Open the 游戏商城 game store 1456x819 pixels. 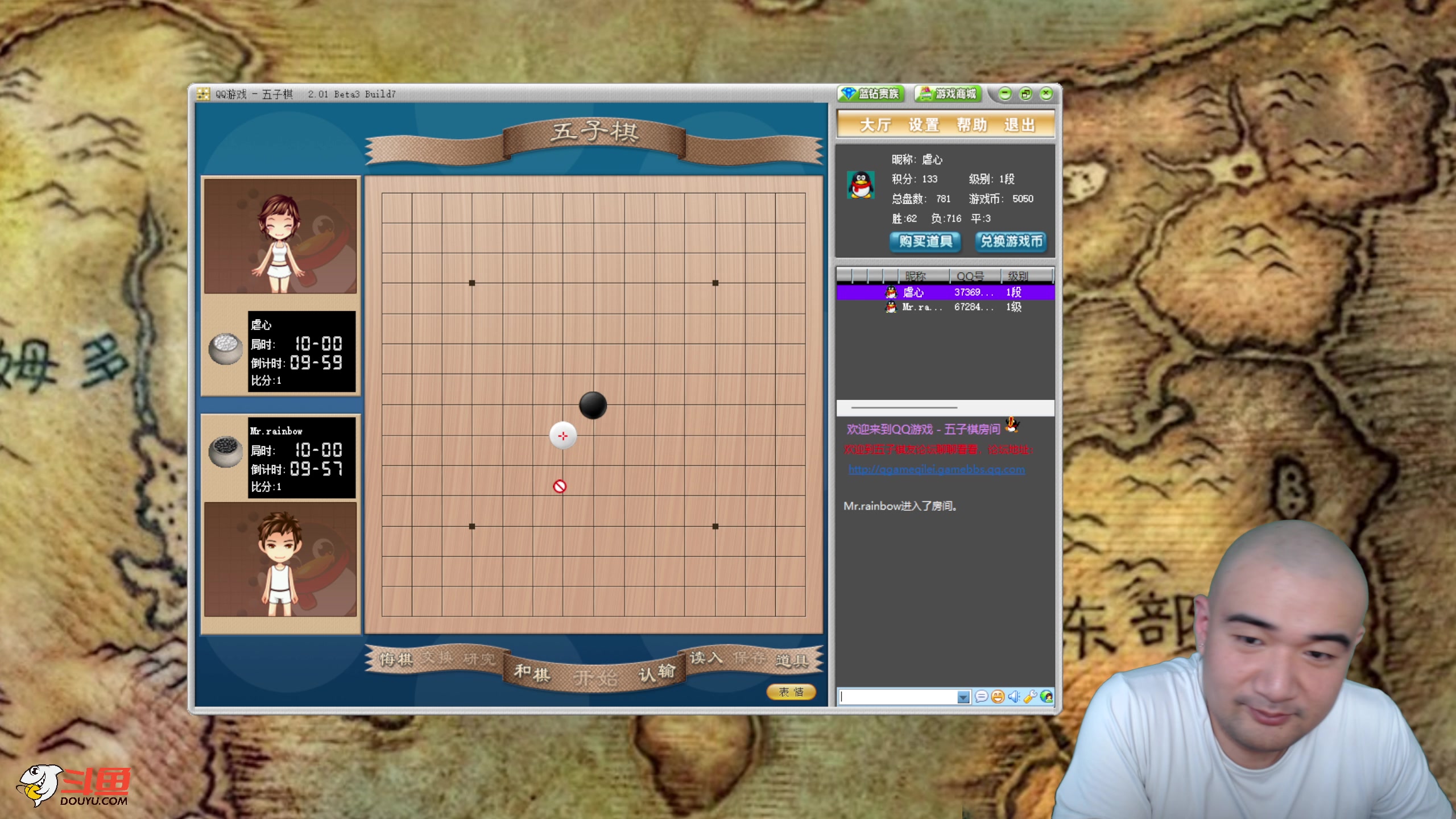[x=948, y=94]
